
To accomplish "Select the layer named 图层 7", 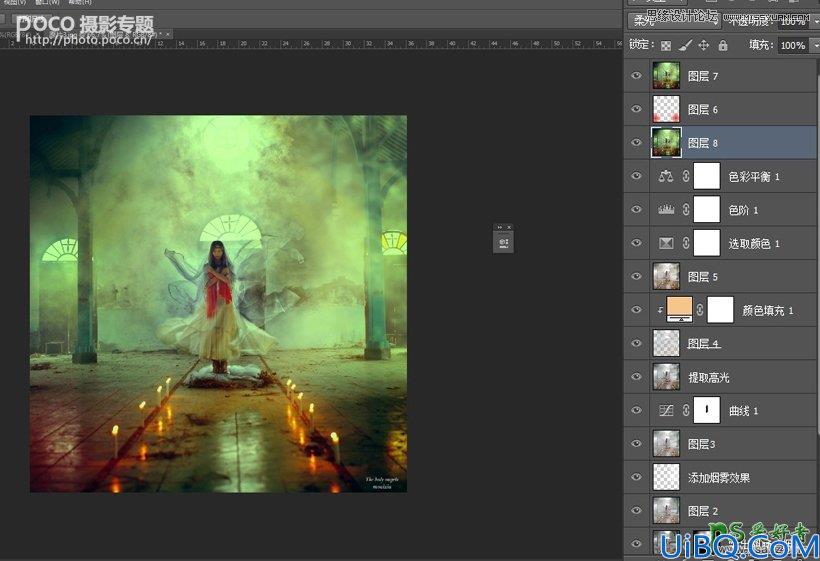I will click(703, 76).
